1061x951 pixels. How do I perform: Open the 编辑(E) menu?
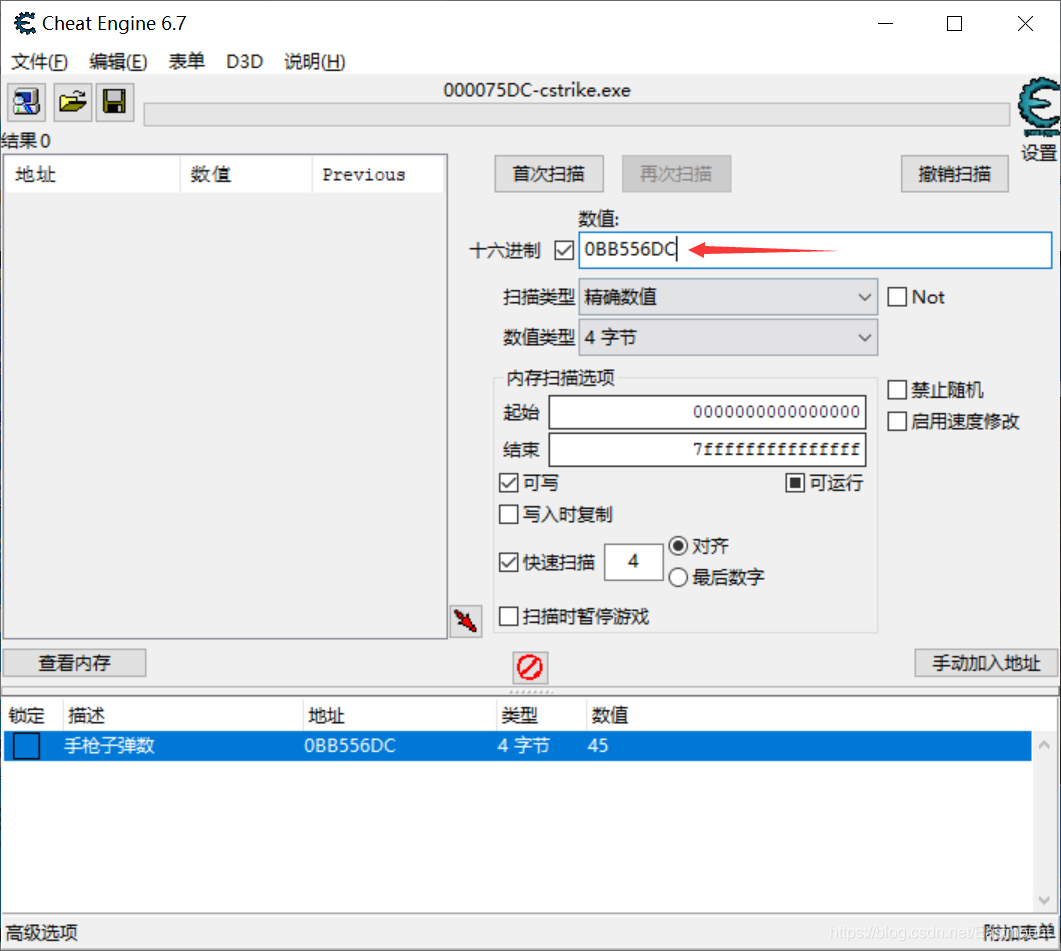point(118,62)
